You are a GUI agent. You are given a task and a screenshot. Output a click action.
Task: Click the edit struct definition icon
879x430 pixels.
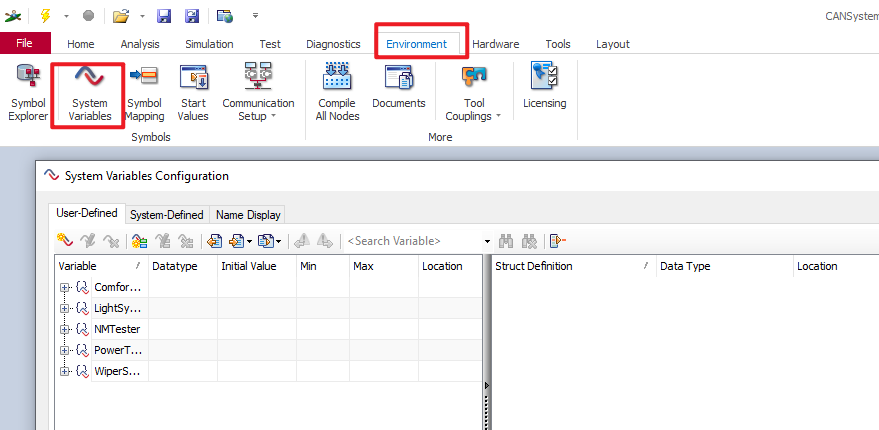163,241
